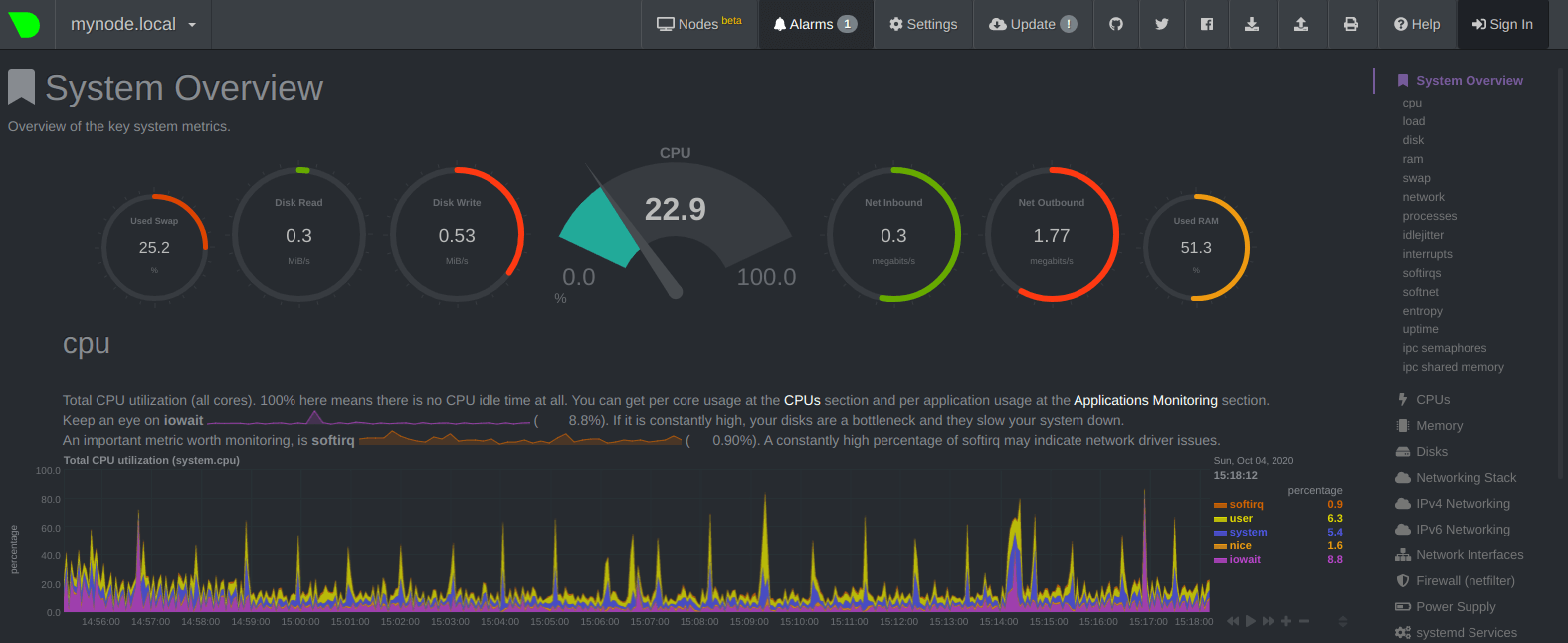Open the Settings dialog
This screenshot has width=1568, height=643.
point(923,24)
